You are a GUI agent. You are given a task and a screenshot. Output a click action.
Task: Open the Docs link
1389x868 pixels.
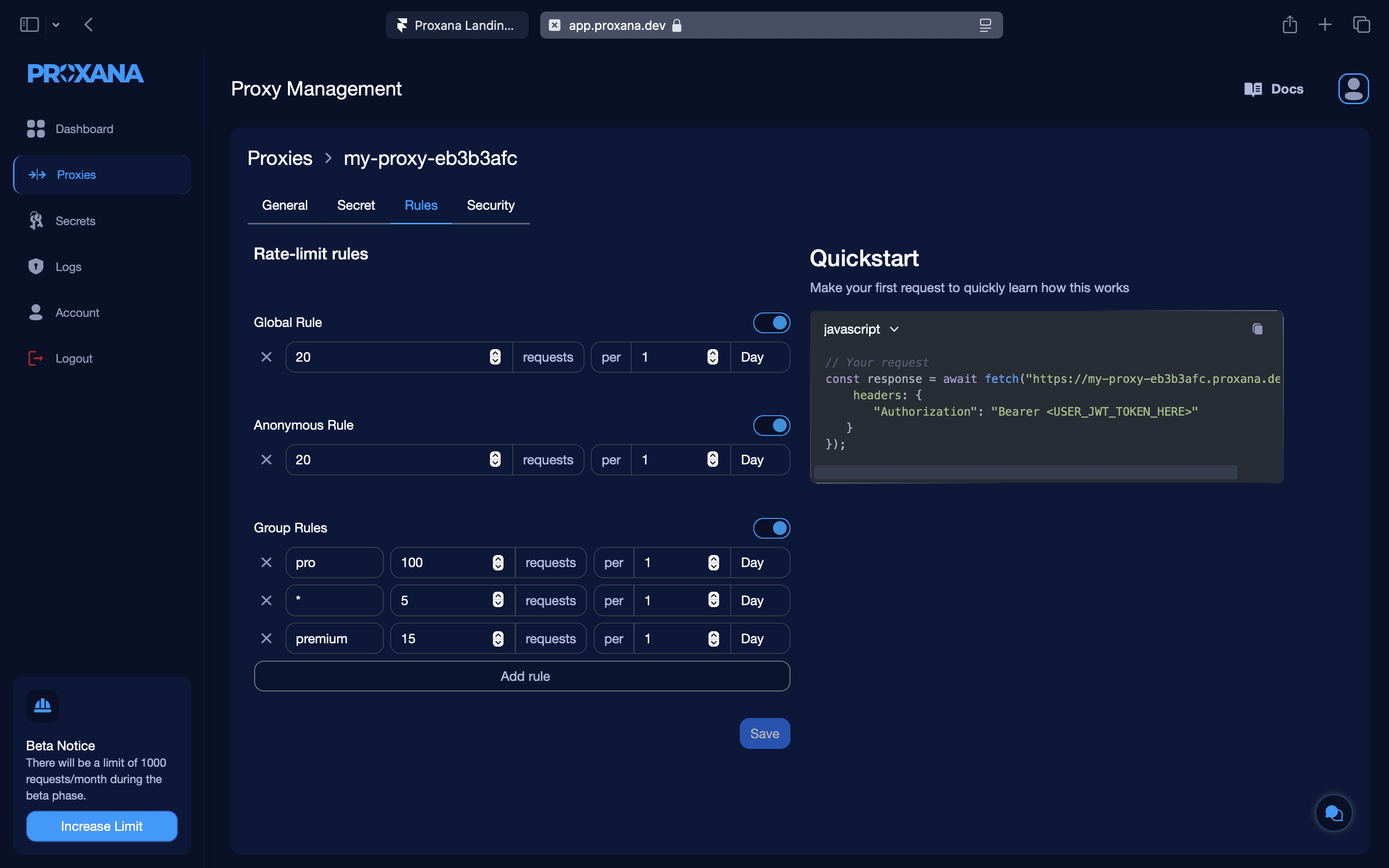tap(1274, 89)
